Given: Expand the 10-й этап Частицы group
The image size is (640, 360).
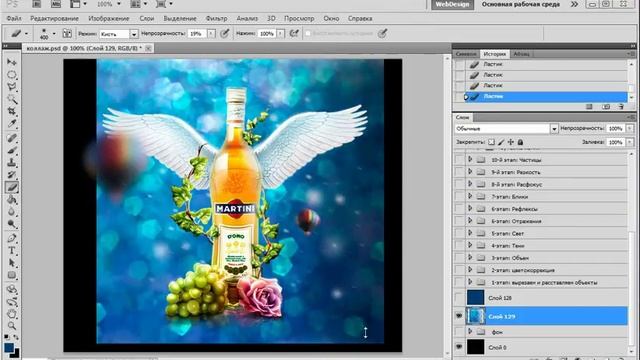Looking at the screenshot, I should tap(470, 160).
